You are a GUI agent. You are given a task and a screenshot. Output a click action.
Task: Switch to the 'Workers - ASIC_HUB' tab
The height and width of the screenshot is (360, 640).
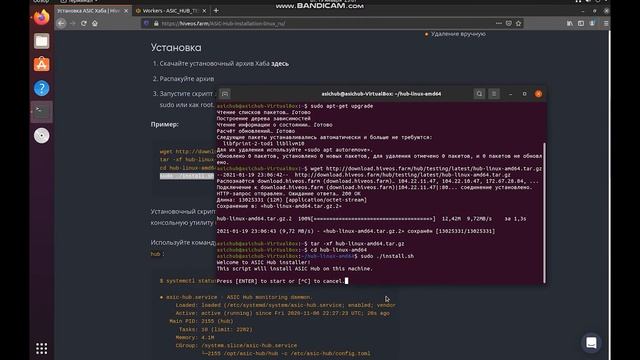pos(170,11)
